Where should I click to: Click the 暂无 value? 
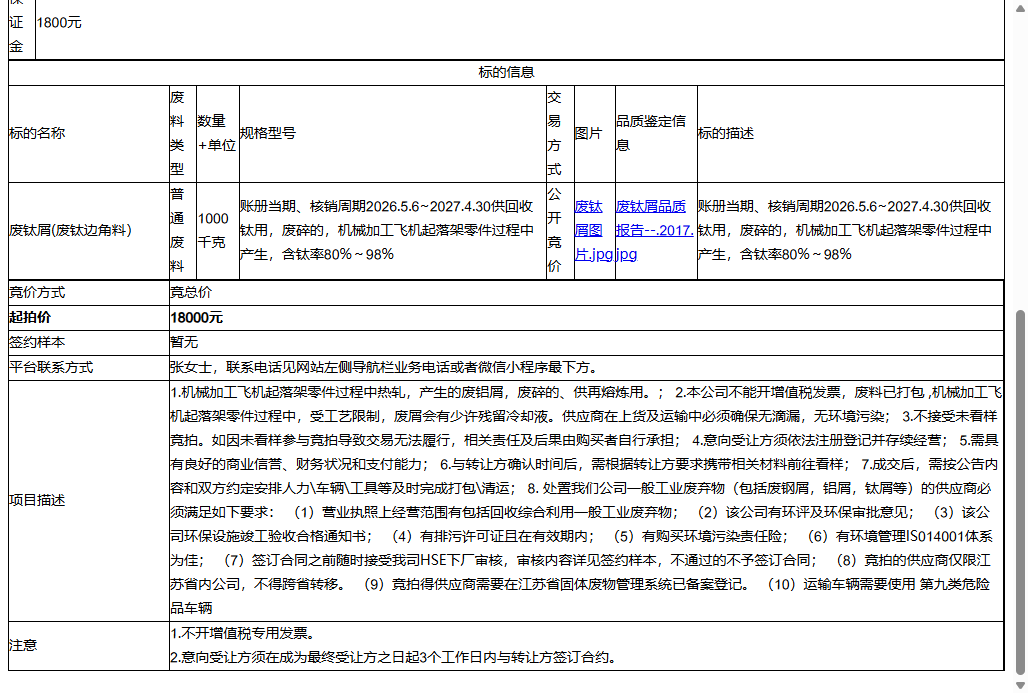click(x=184, y=342)
